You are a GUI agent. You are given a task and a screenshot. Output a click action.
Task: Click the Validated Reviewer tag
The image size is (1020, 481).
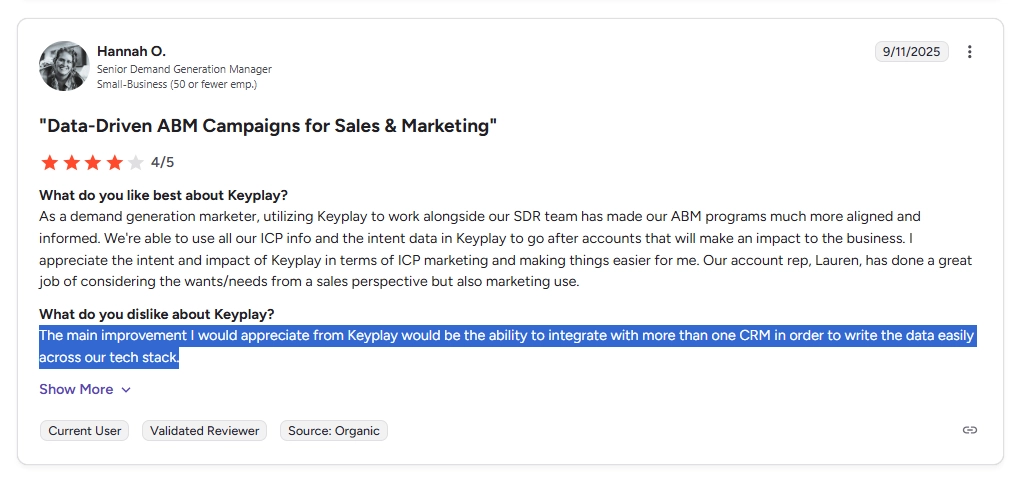tap(204, 431)
